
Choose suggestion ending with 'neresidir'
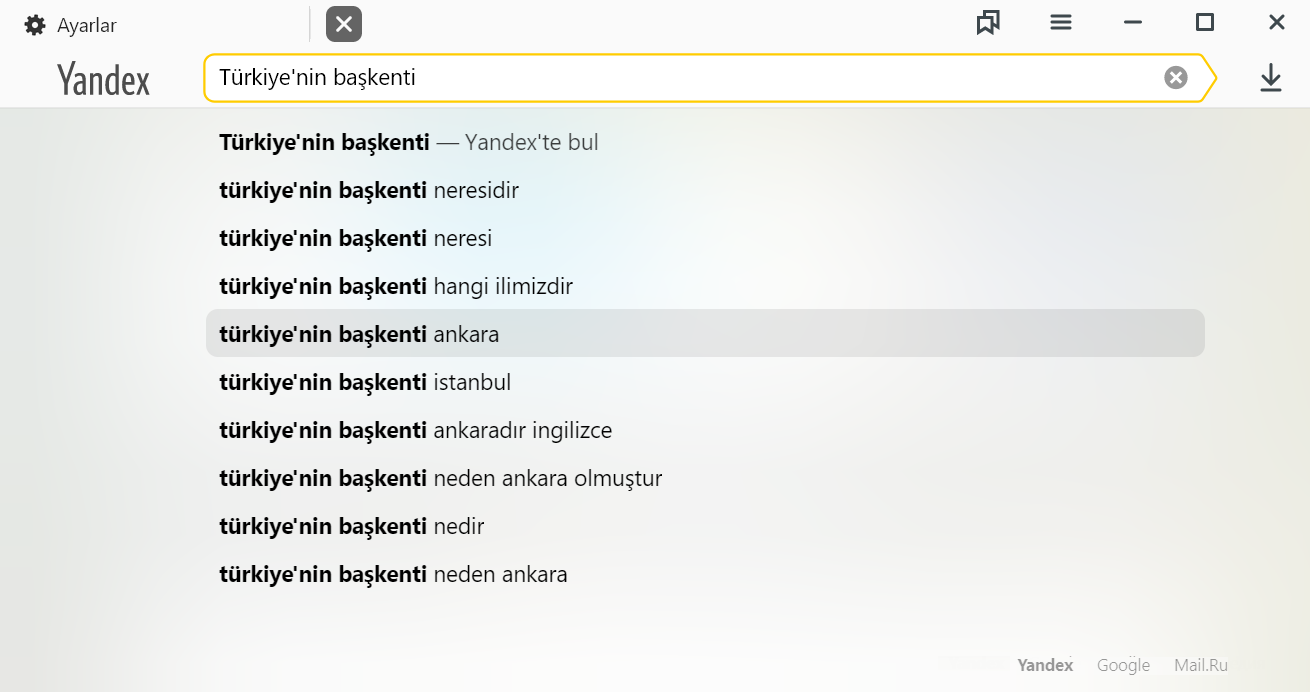705,190
